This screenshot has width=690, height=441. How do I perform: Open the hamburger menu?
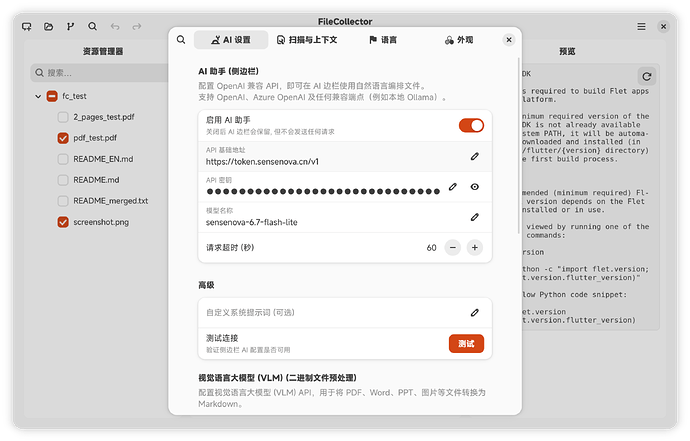coord(641,26)
